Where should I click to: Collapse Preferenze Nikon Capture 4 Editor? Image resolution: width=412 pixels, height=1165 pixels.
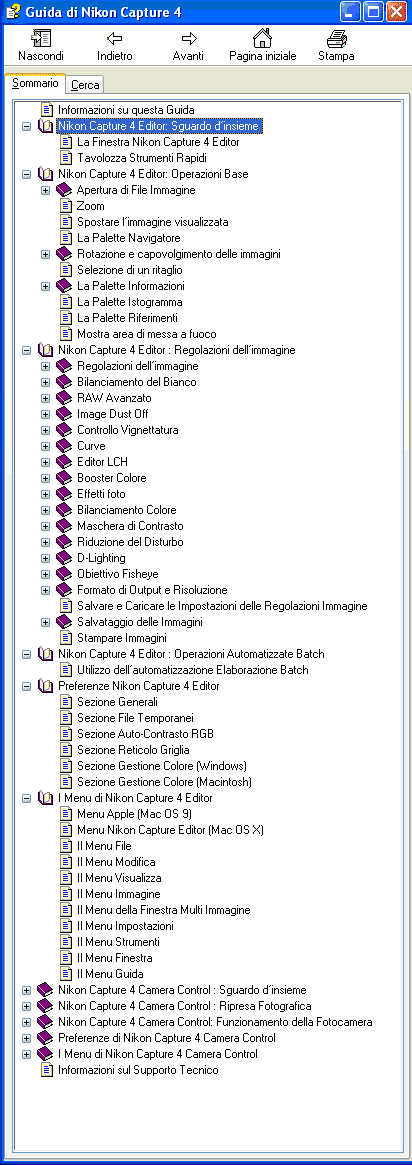click(27, 686)
